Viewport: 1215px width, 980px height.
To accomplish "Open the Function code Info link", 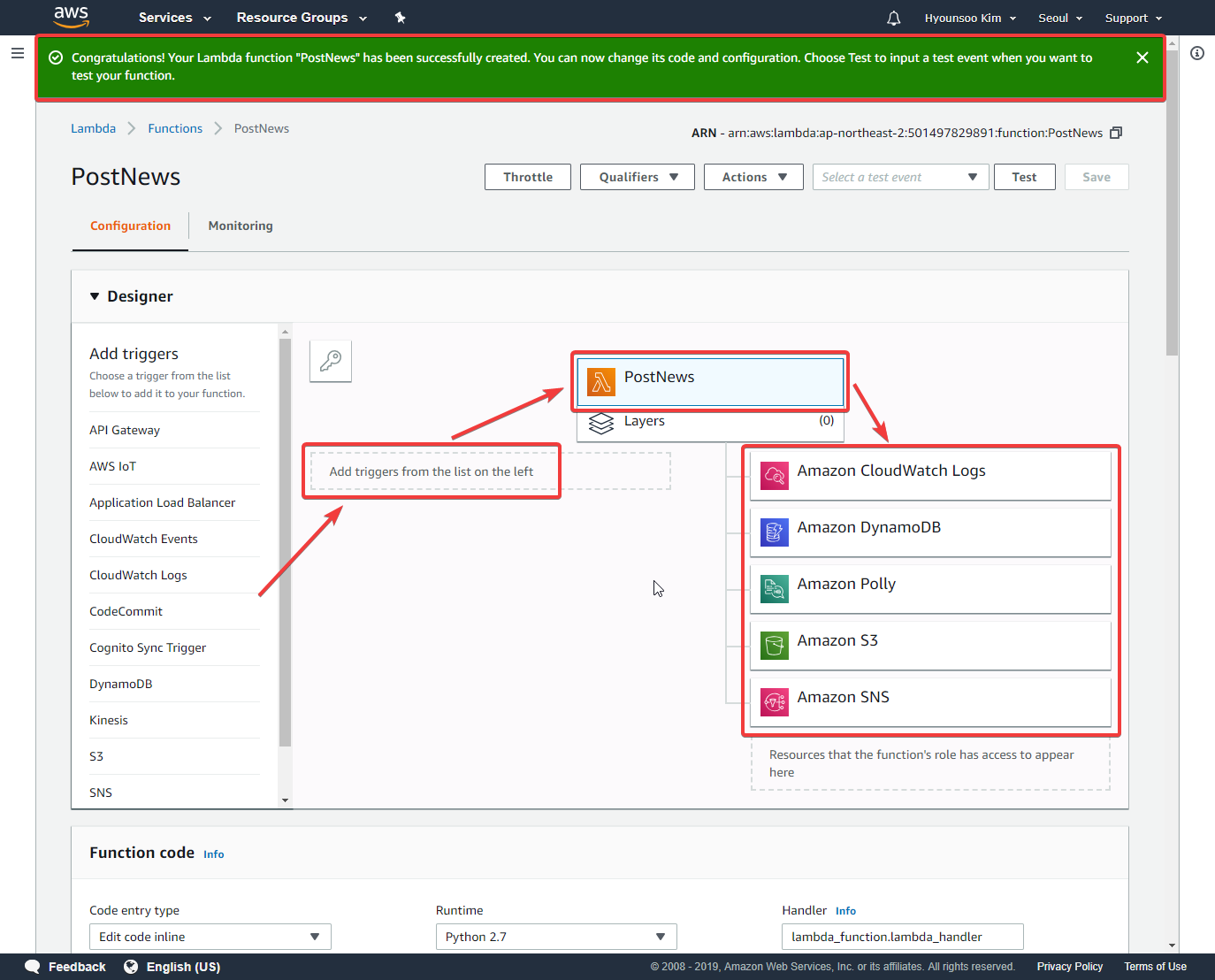I will [x=214, y=854].
